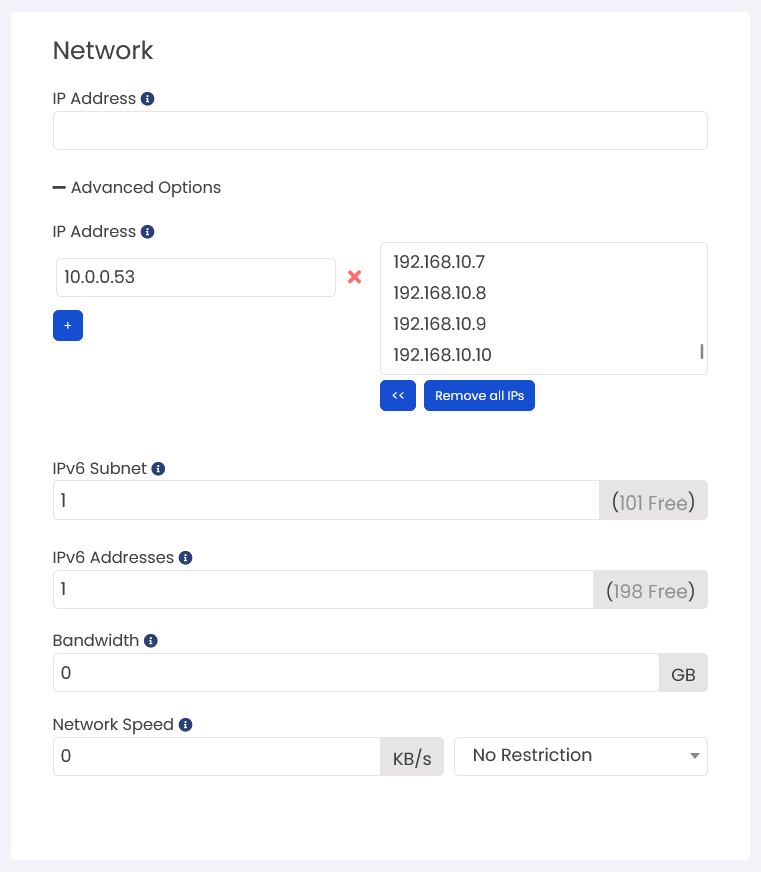This screenshot has width=761, height=872.
Task: Click the info icon next to IPv6 Subnet
Action: 159,469
